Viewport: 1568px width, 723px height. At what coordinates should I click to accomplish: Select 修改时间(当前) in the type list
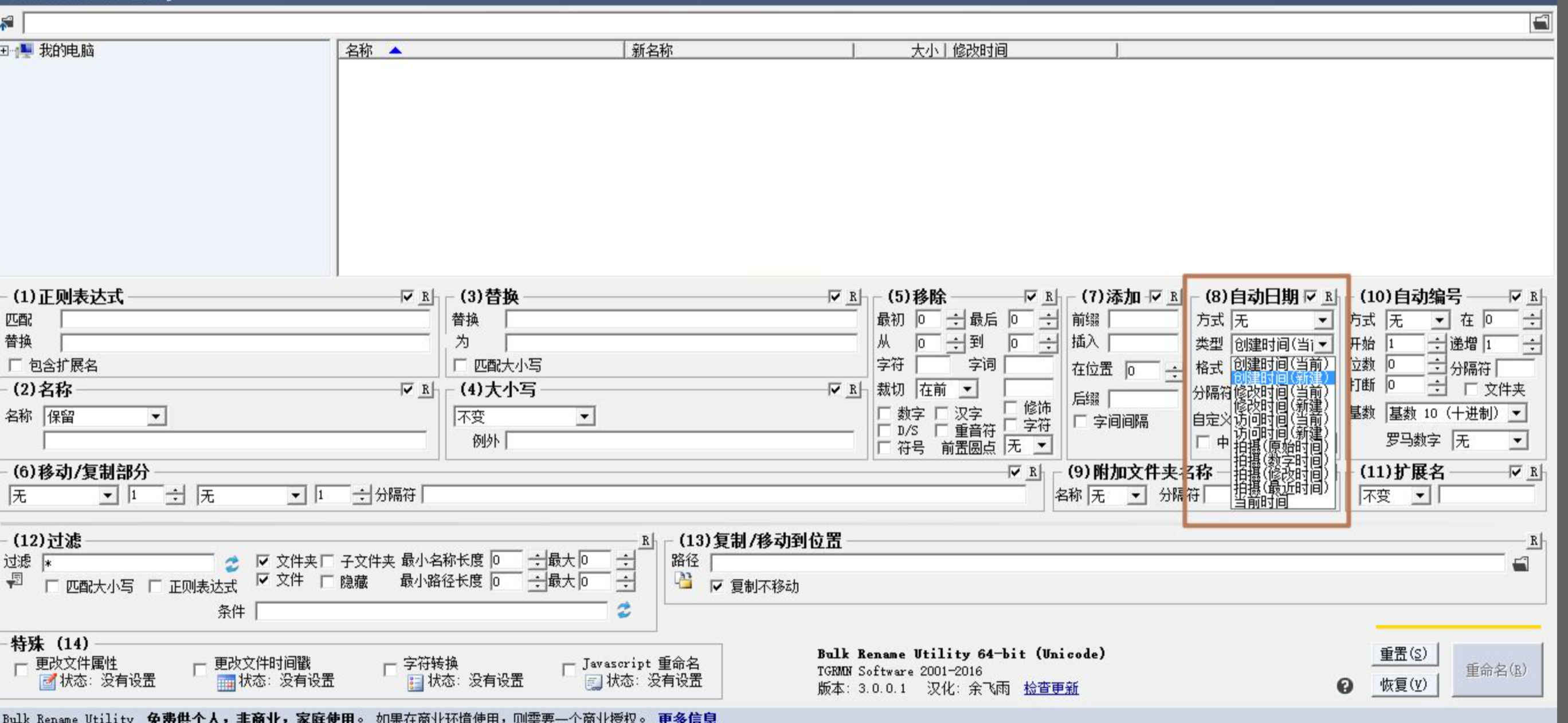pos(1280,392)
